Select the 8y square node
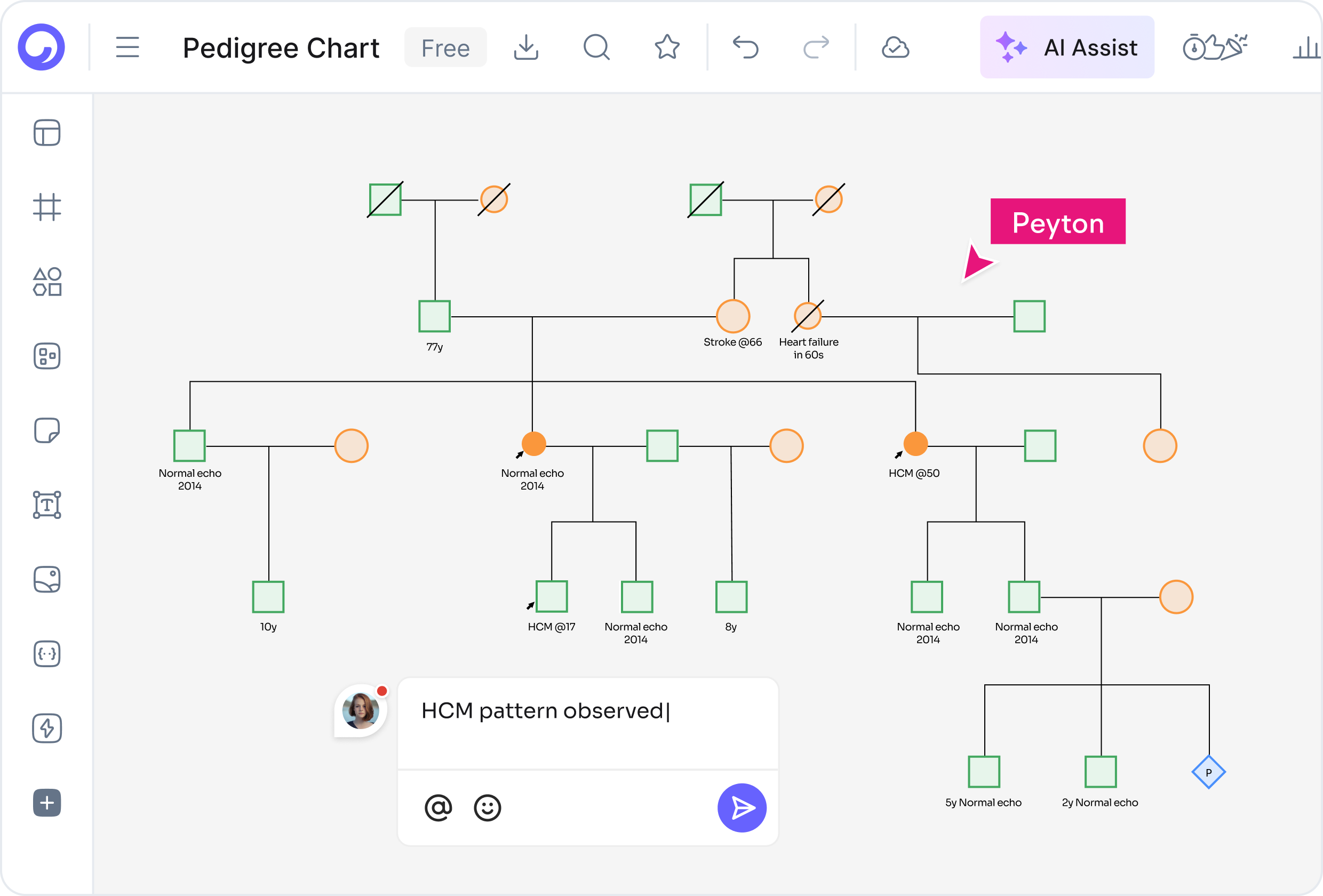Screen dimensions: 1323x896 click(x=731, y=597)
